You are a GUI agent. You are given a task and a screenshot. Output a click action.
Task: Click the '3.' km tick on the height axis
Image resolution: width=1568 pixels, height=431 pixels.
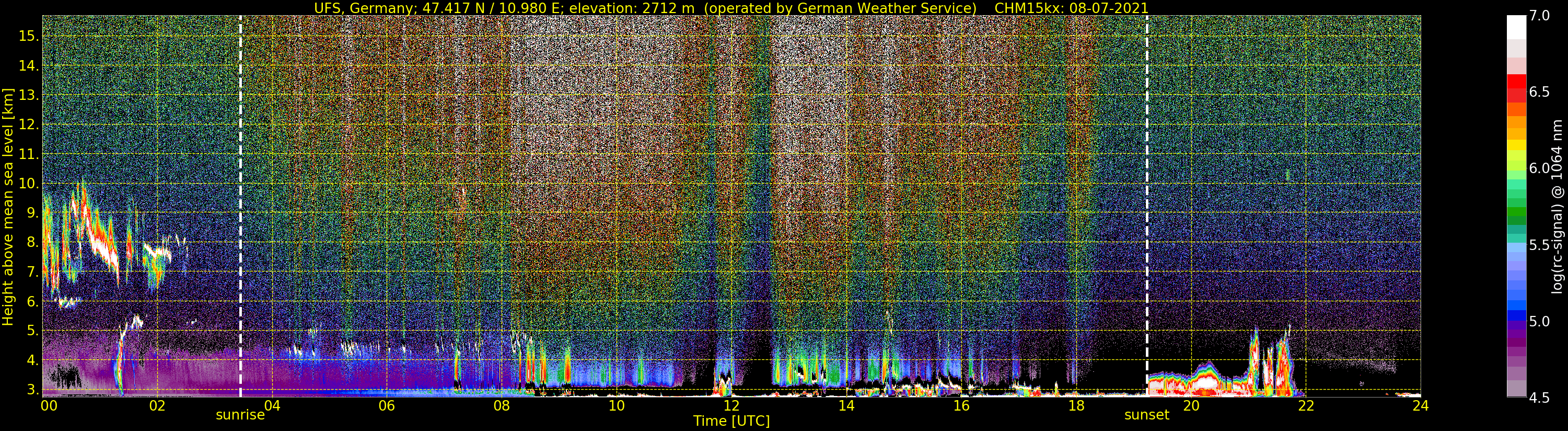32,390
